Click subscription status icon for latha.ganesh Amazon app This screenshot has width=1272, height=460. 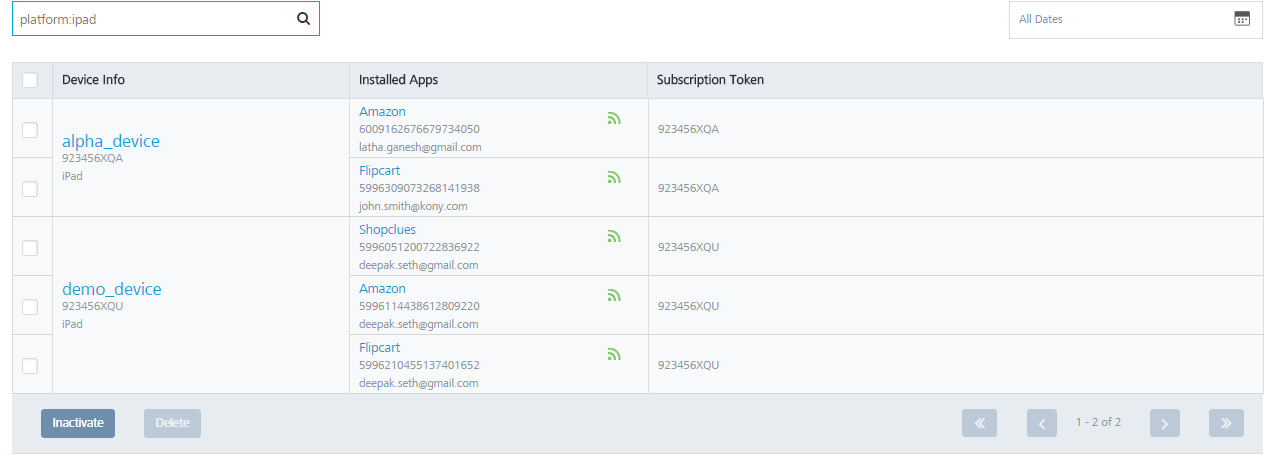pyautogui.click(x=614, y=119)
